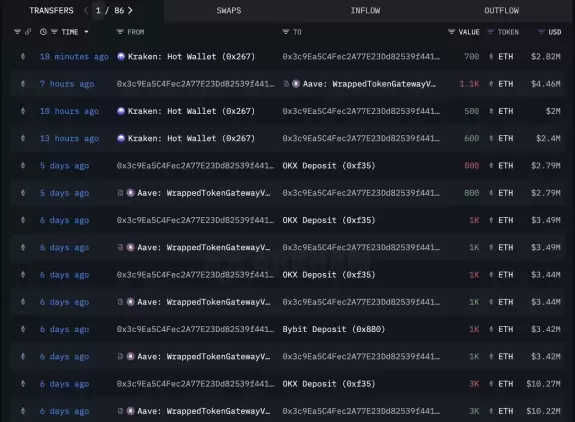The width and height of the screenshot is (575, 422).
Task: Click Aave logo in the $2.79M inflow row
Action: click(131, 193)
